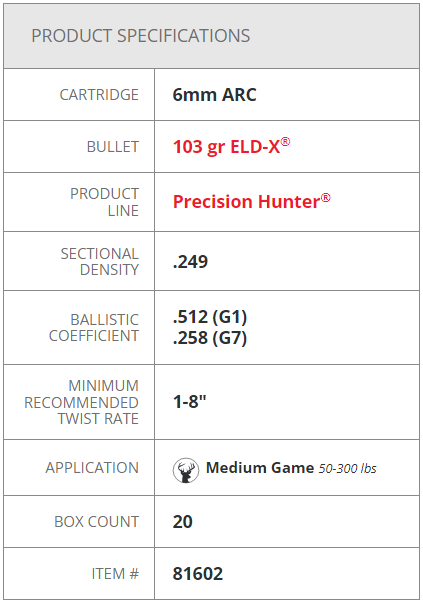
Task: Click the ITEM # row label
Action: (115, 574)
